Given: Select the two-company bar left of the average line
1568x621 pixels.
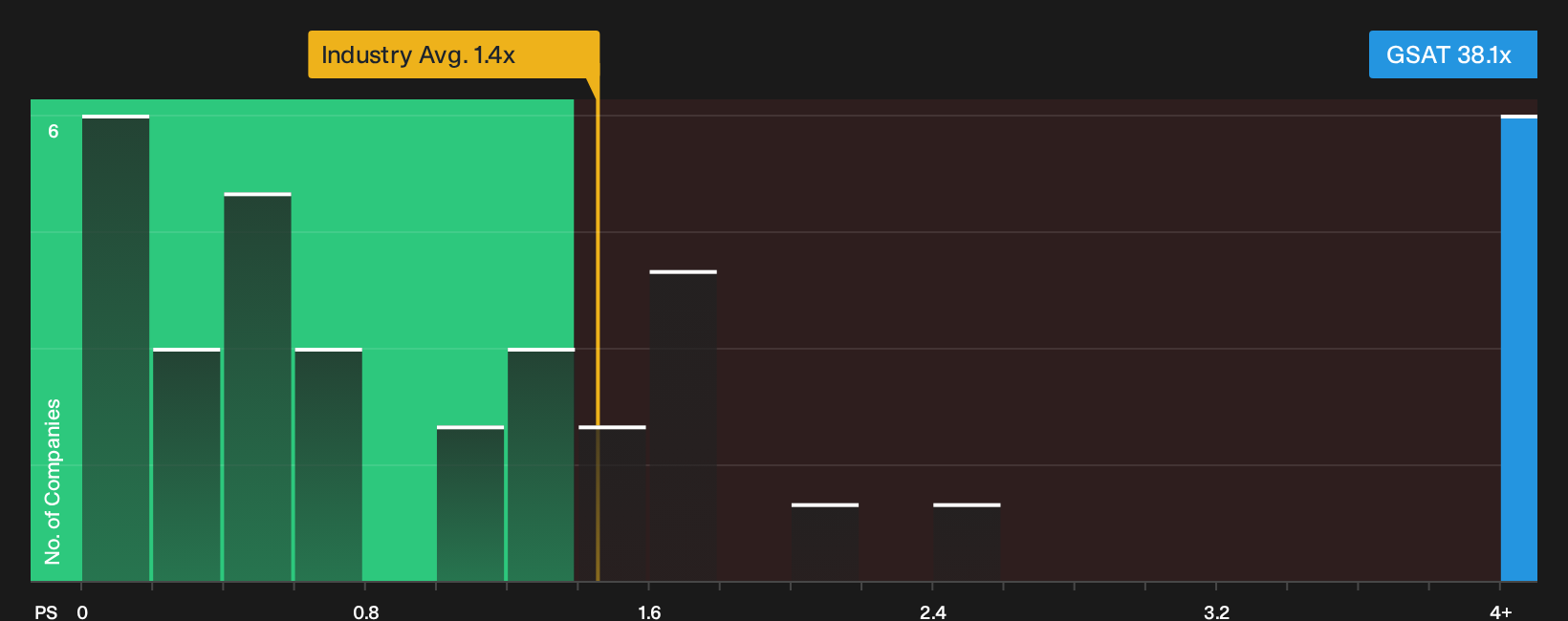Looking at the screenshot, I should pos(470,503).
